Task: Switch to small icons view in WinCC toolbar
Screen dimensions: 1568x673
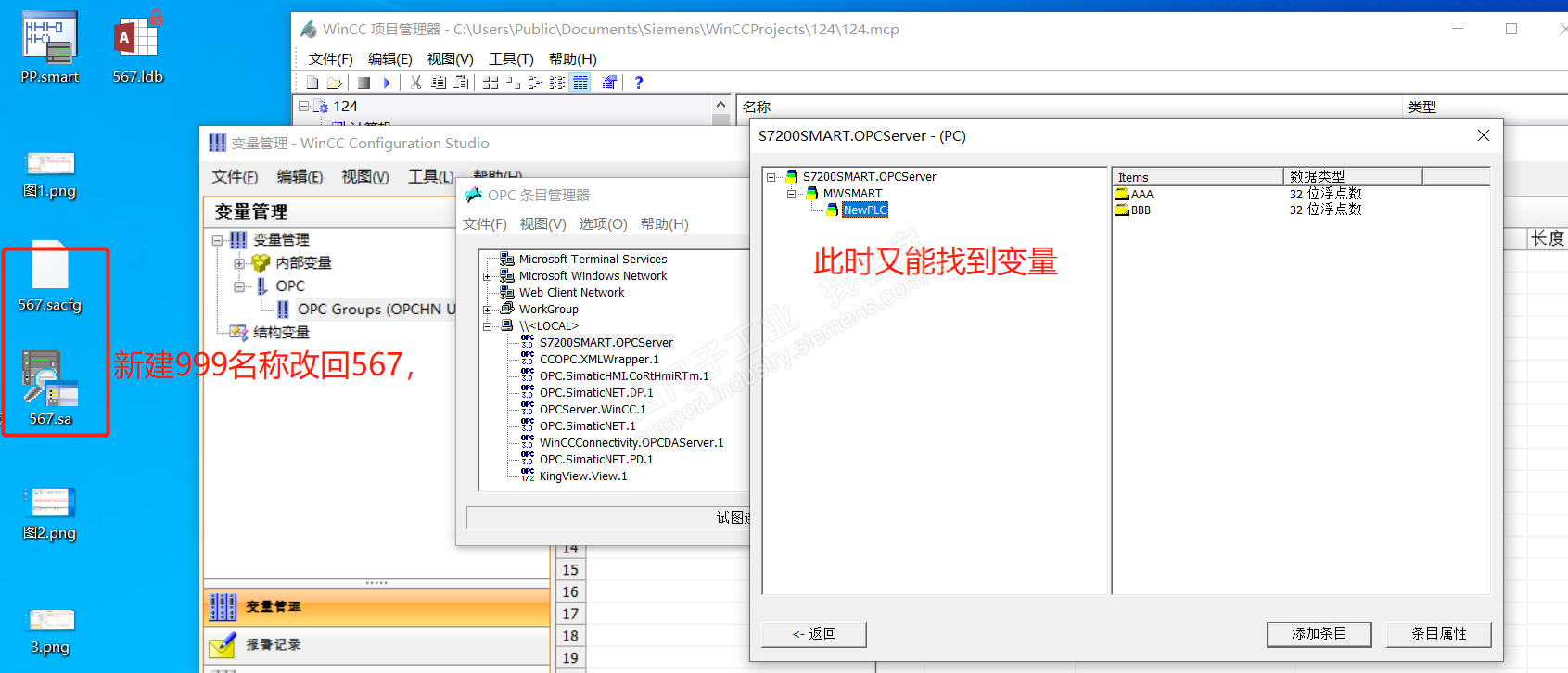Action: [x=513, y=83]
